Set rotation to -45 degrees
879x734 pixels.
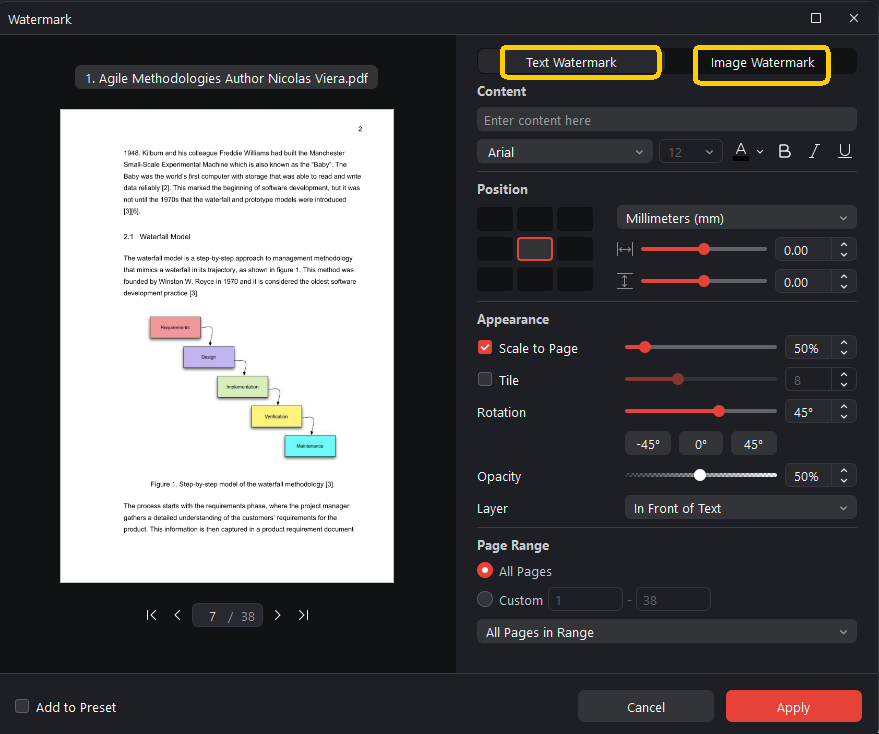pos(647,443)
